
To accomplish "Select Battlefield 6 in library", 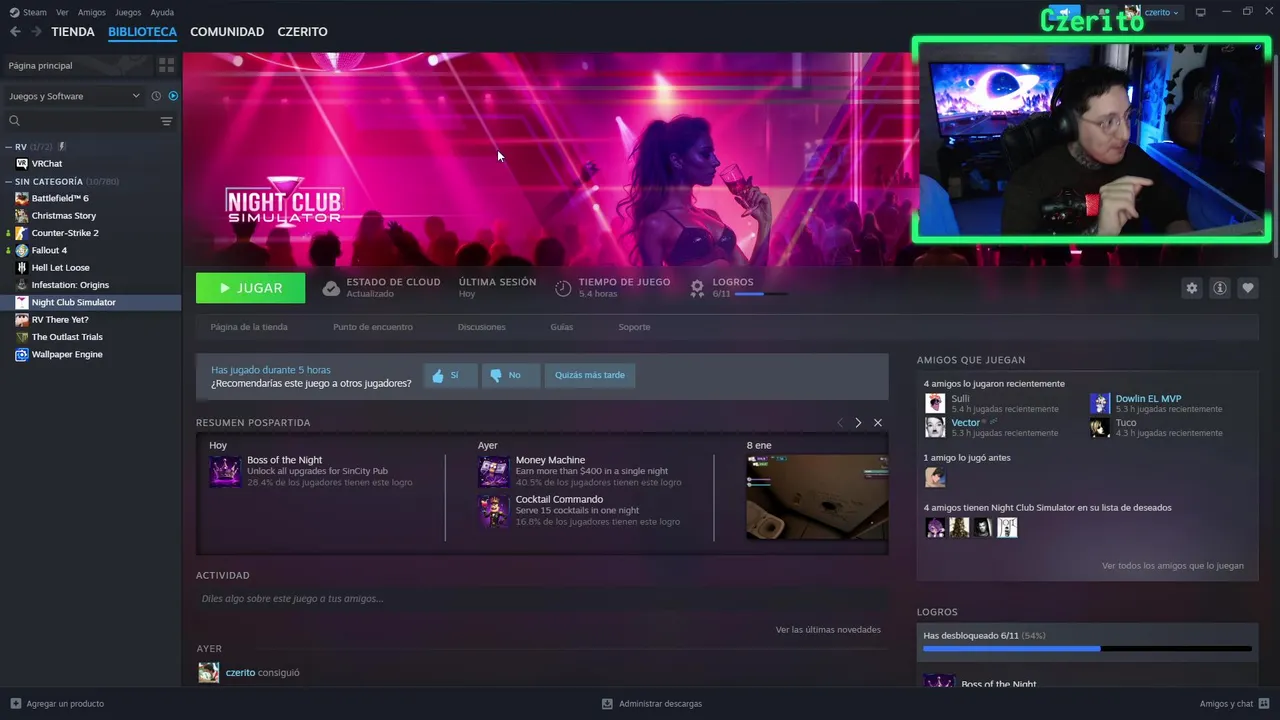I will coord(60,198).
